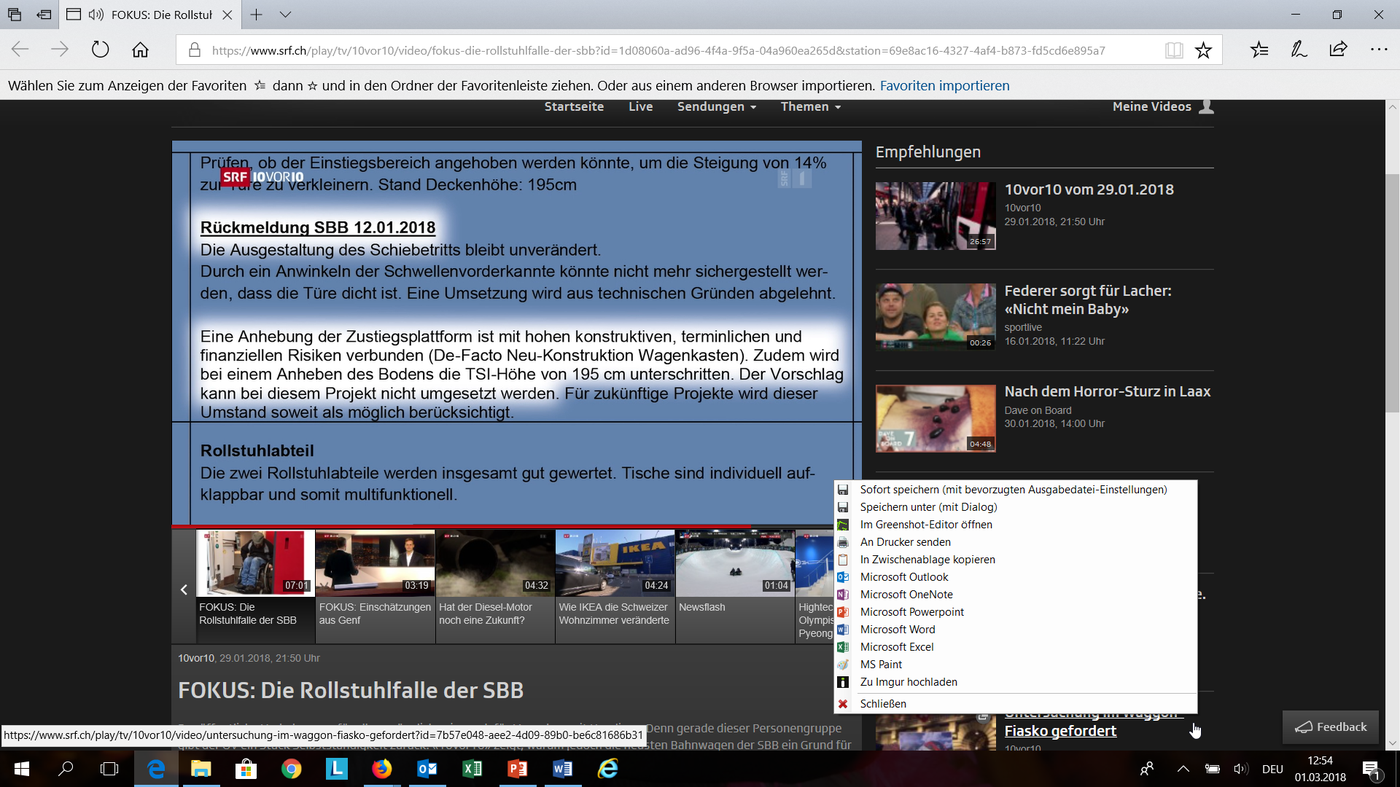Open Windows Start menu
This screenshot has height=787, width=1400.
click(21, 769)
